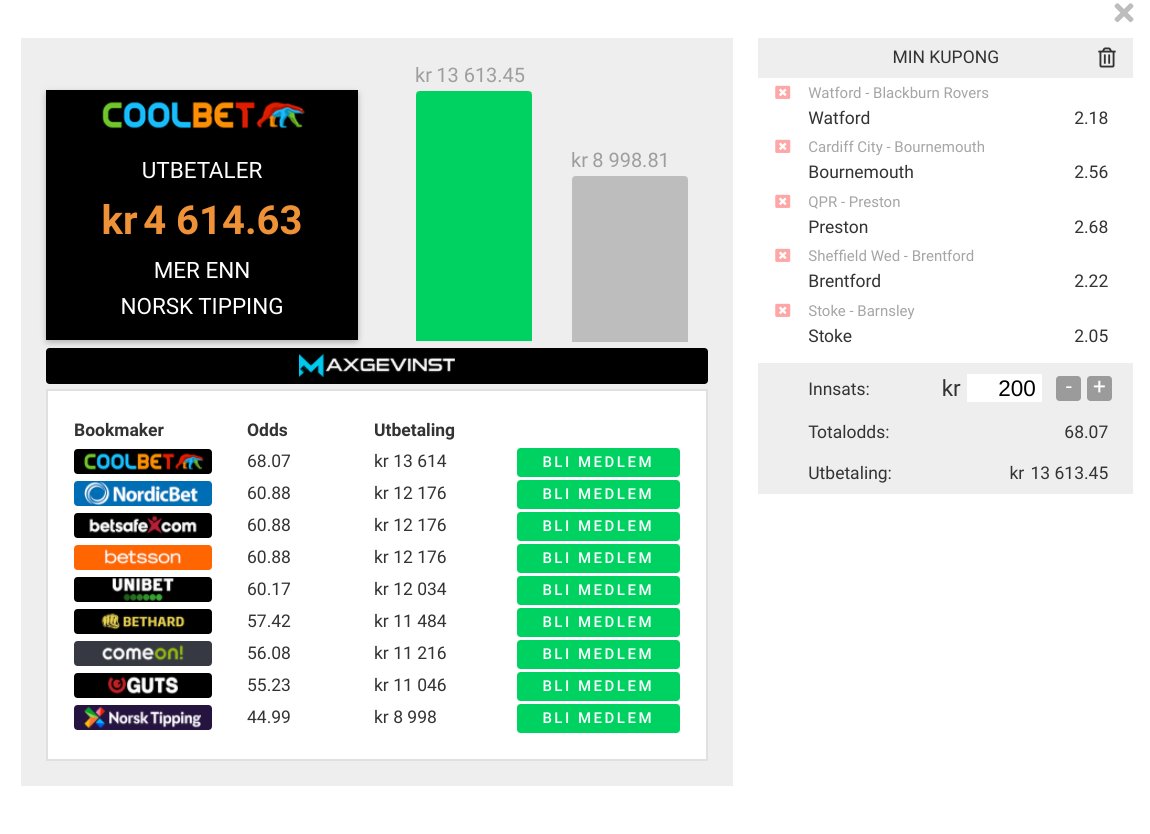Click Stoke odds 2.05
Image resolution: width=1150 pixels, height=834 pixels.
coord(1091,336)
